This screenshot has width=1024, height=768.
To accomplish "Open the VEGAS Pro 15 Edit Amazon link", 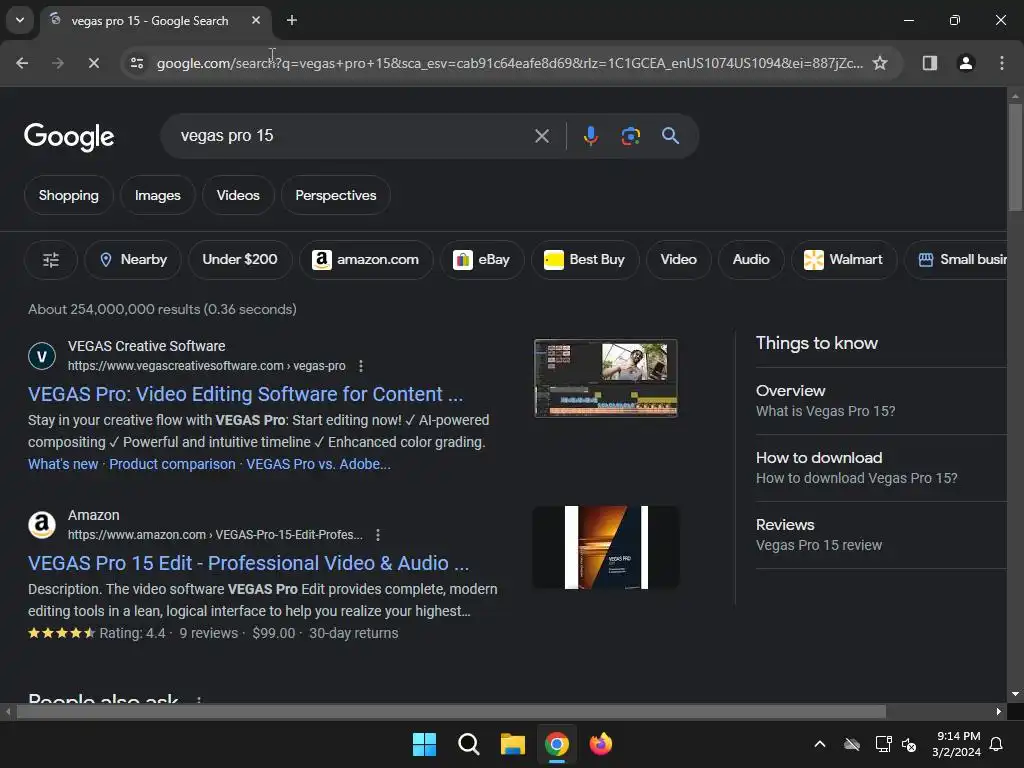I will pos(248,564).
